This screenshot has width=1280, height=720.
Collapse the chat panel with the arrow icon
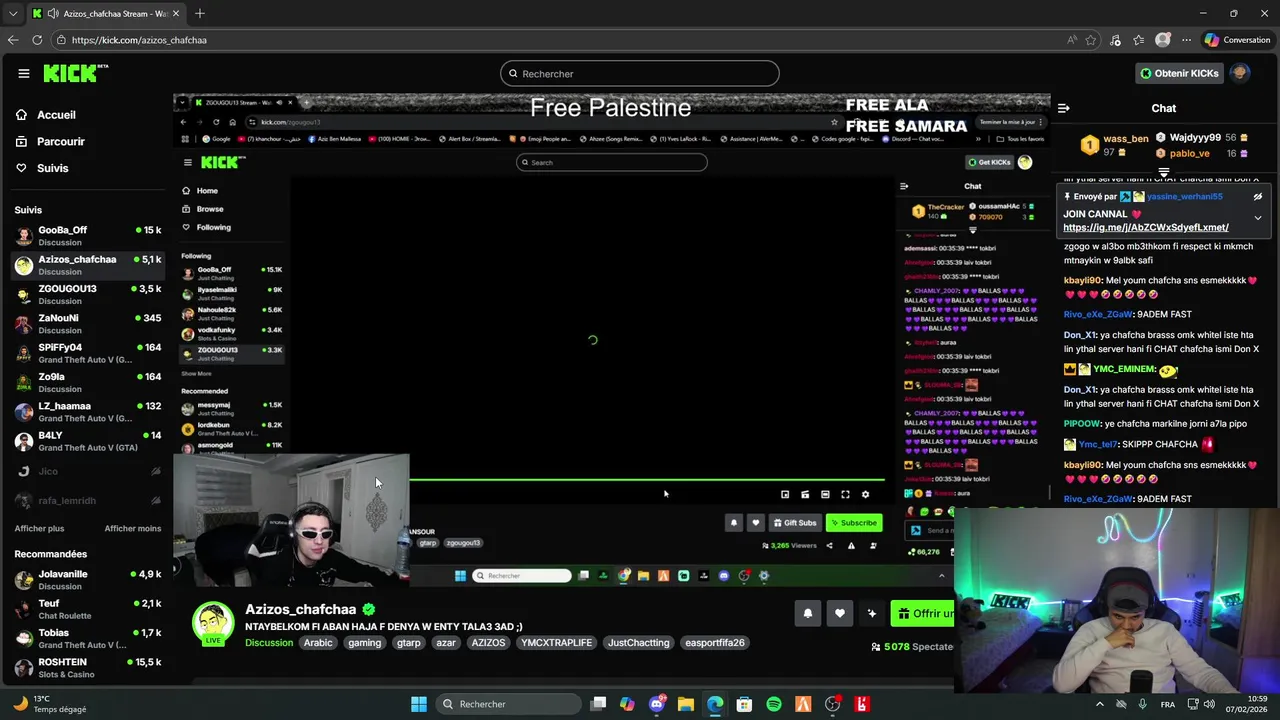pos(1064,108)
